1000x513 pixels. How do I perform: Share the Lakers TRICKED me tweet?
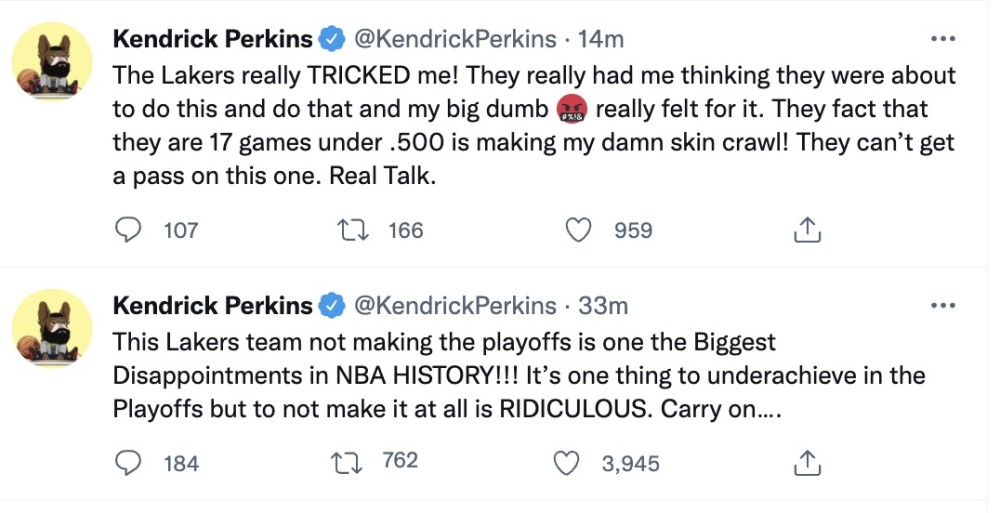(807, 231)
